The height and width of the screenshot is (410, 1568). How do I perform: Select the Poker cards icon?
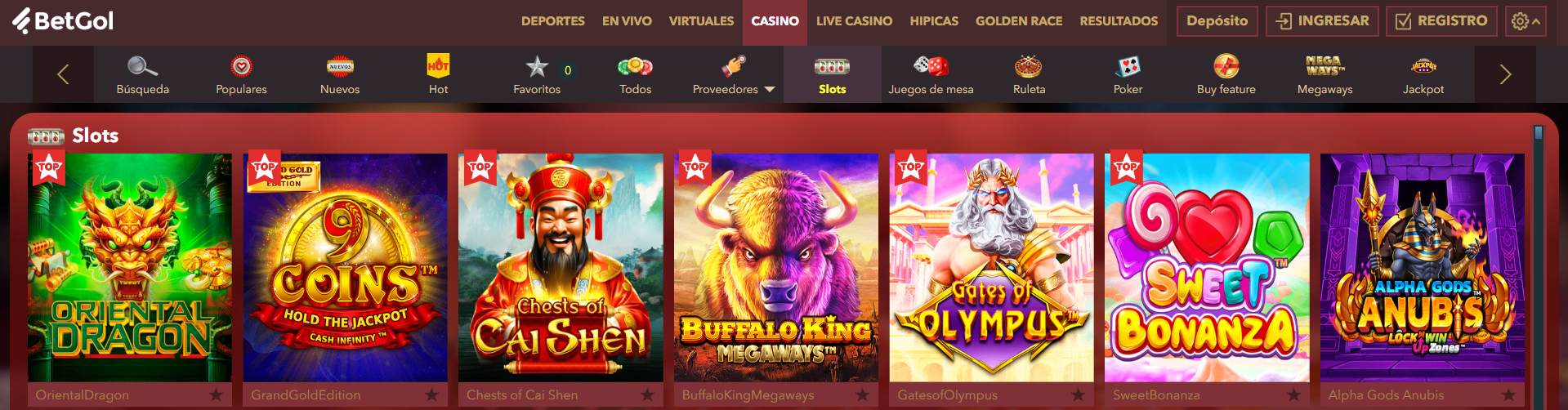[x=1128, y=66]
